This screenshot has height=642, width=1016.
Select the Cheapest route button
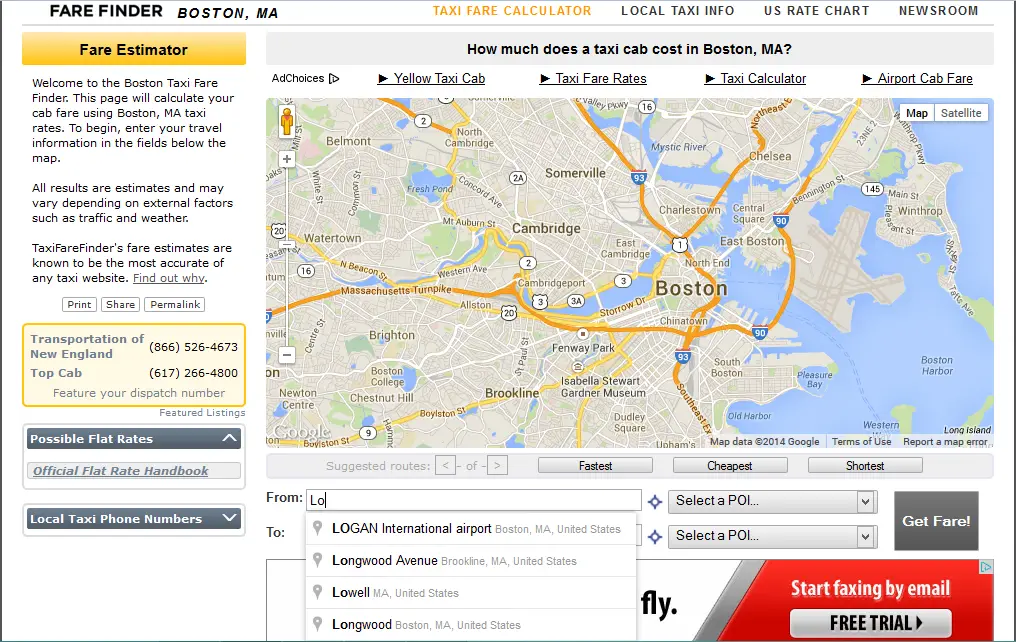click(730, 466)
